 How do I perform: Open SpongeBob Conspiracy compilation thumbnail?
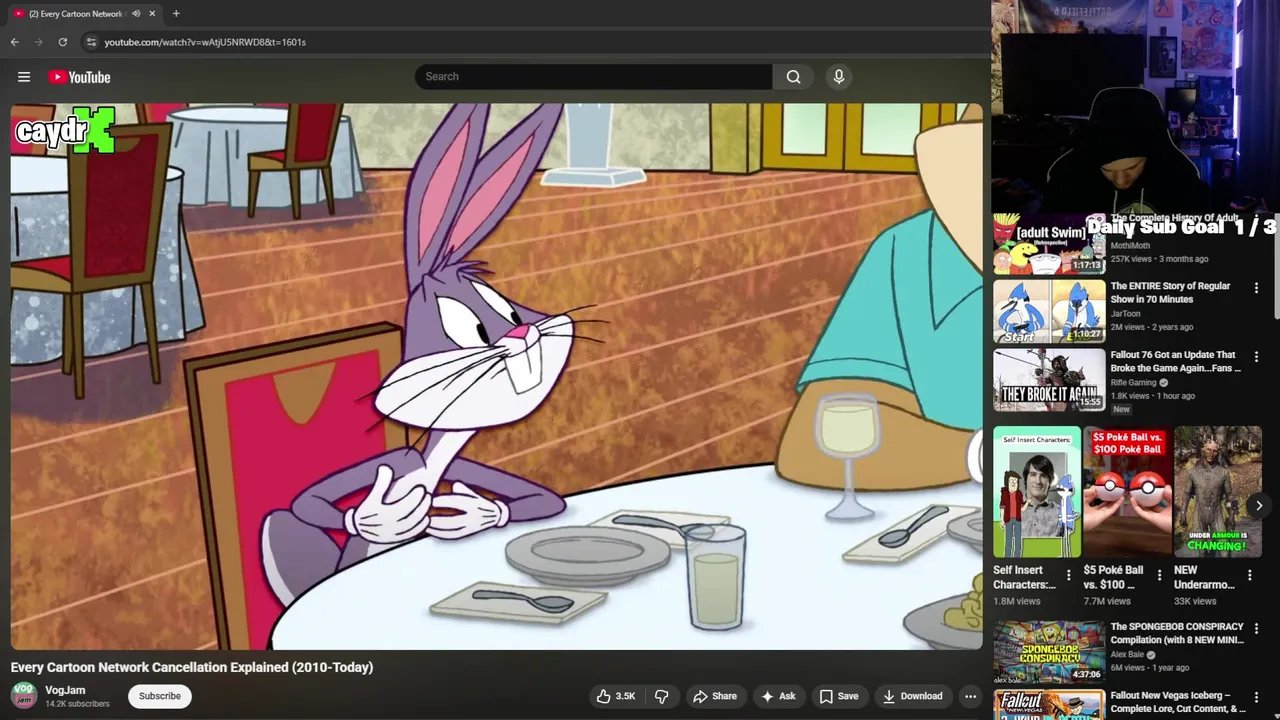[x=1049, y=652]
